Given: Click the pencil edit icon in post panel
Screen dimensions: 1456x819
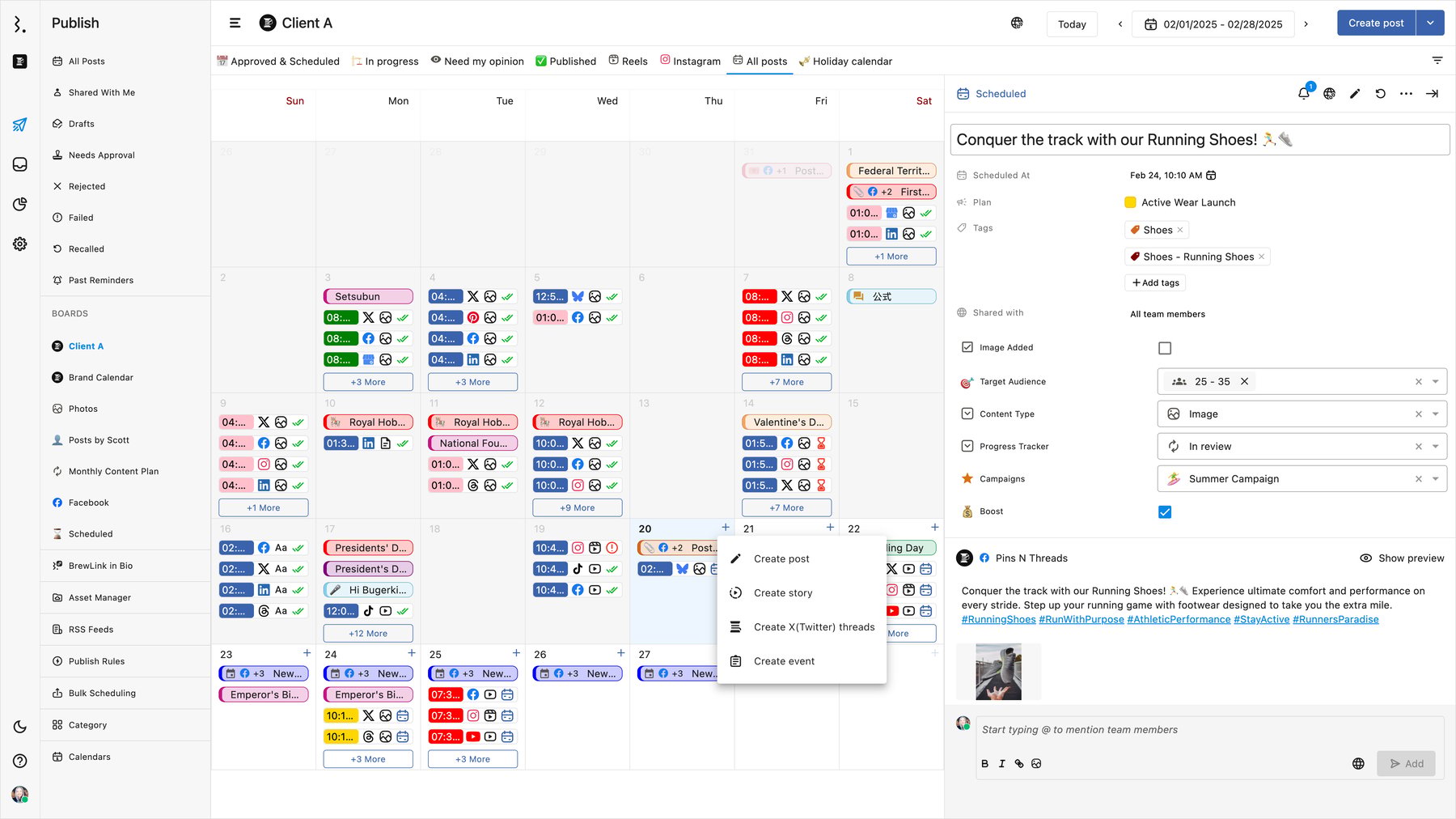Looking at the screenshot, I should point(1355,94).
